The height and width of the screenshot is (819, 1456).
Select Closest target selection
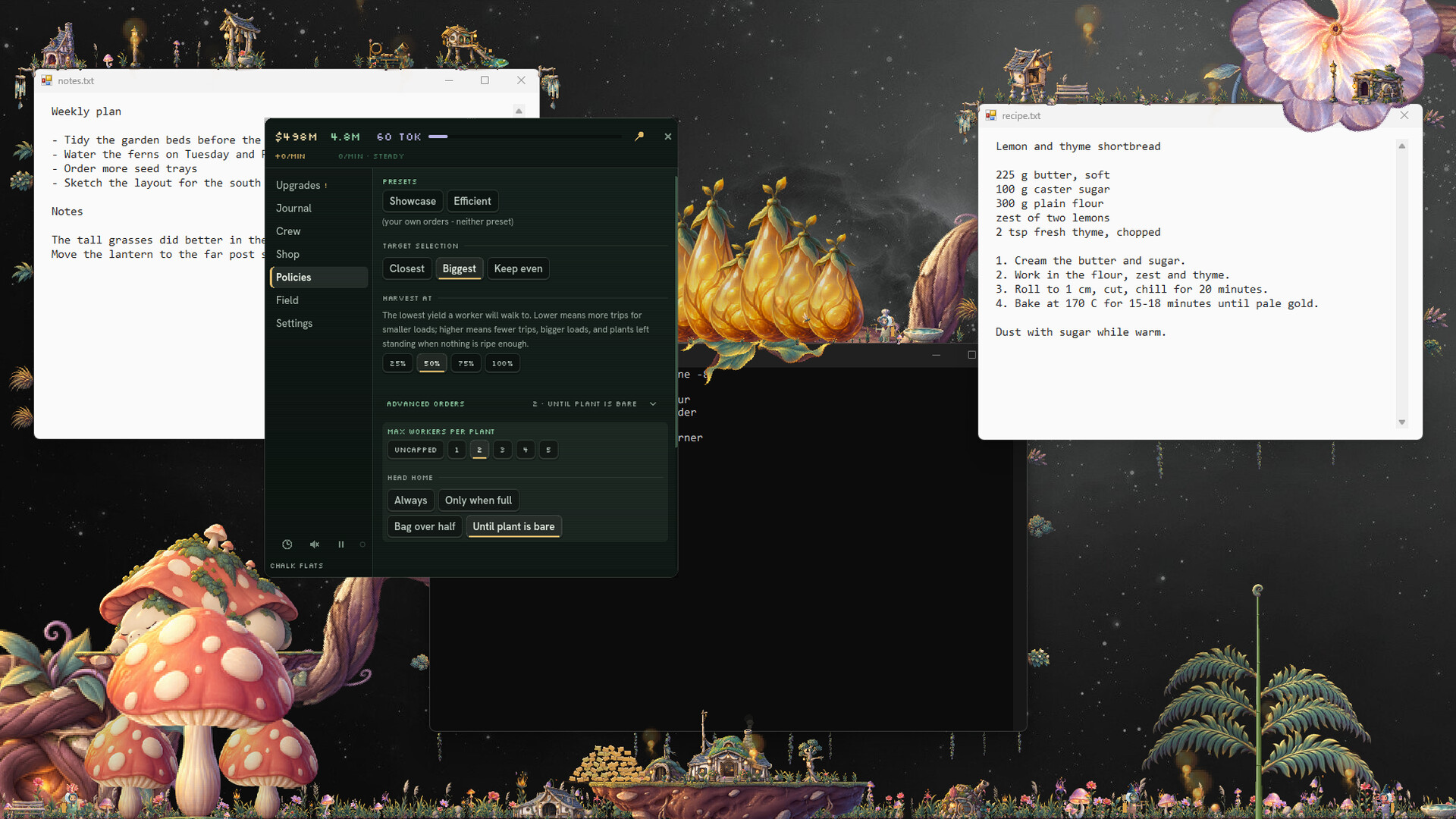(x=407, y=268)
